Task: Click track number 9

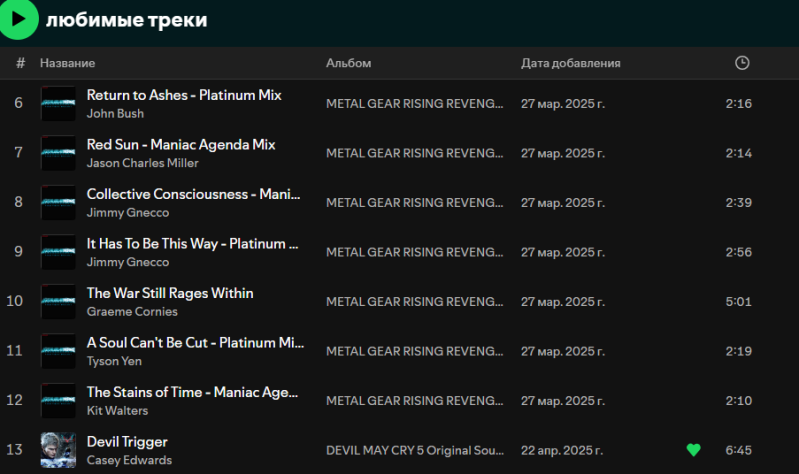Action: pos(18,251)
